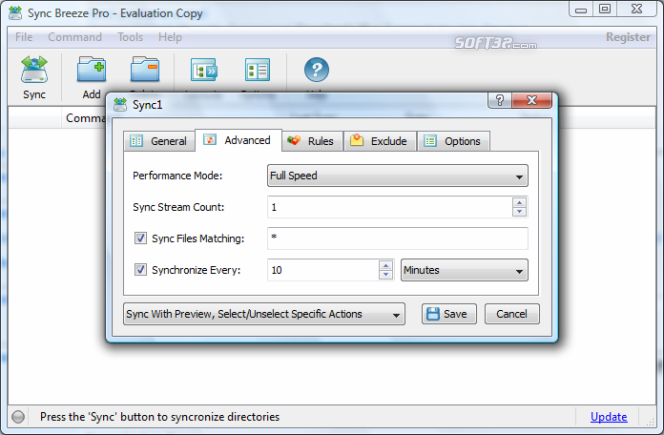Viewport: 664px width, 435px height.
Task: Click the Sync1 dialog title icon
Action: [120, 104]
